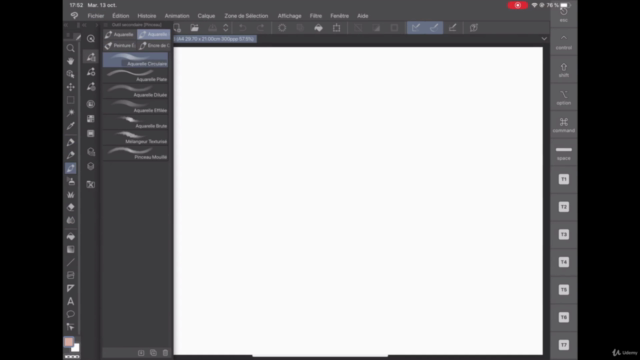Choose the Pinceau Mouillé brush
Viewport: 640px width, 360px height.
point(136,153)
